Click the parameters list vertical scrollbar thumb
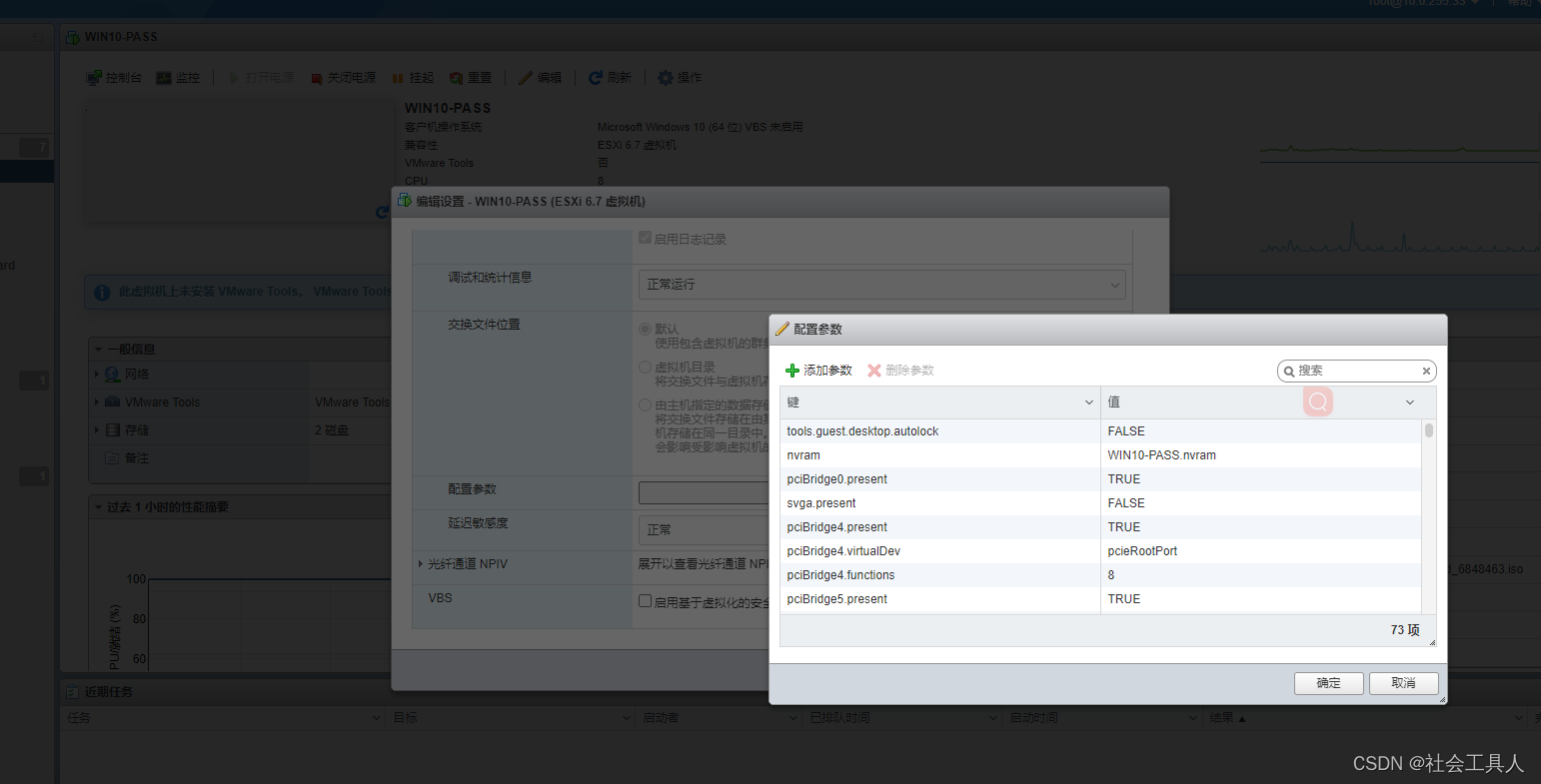Screen dimensions: 1541x784 click(1429, 430)
